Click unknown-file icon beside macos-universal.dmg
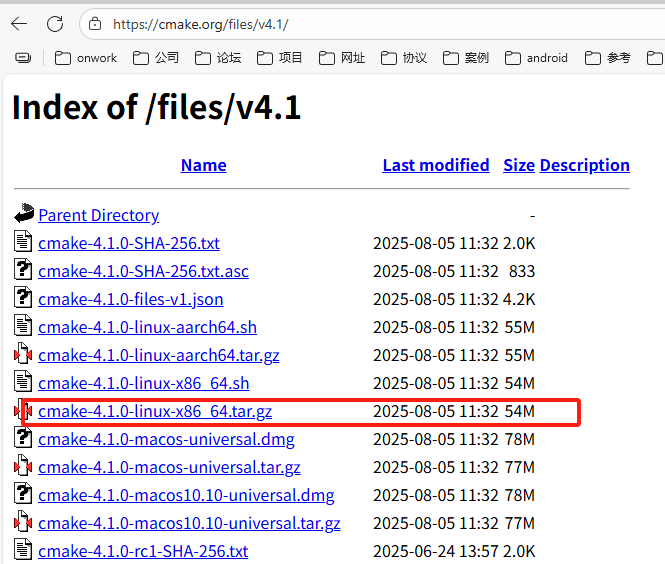Screen dimensions: 665x564 tap(23, 437)
